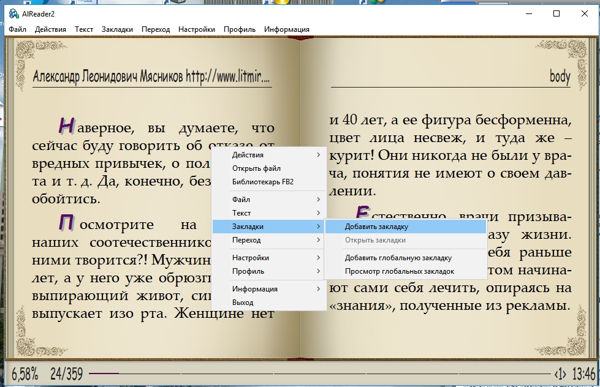This screenshot has height=387, width=600.
Task: Open the Информация menu in menu bar
Action: click(x=287, y=29)
